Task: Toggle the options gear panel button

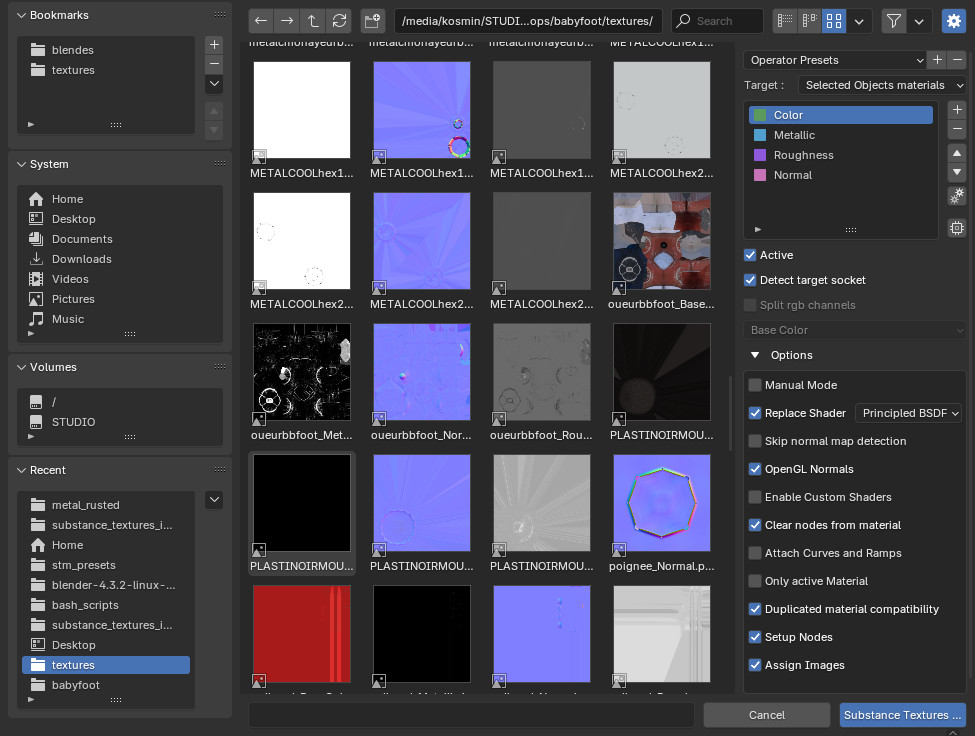Action: (x=953, y=21)
